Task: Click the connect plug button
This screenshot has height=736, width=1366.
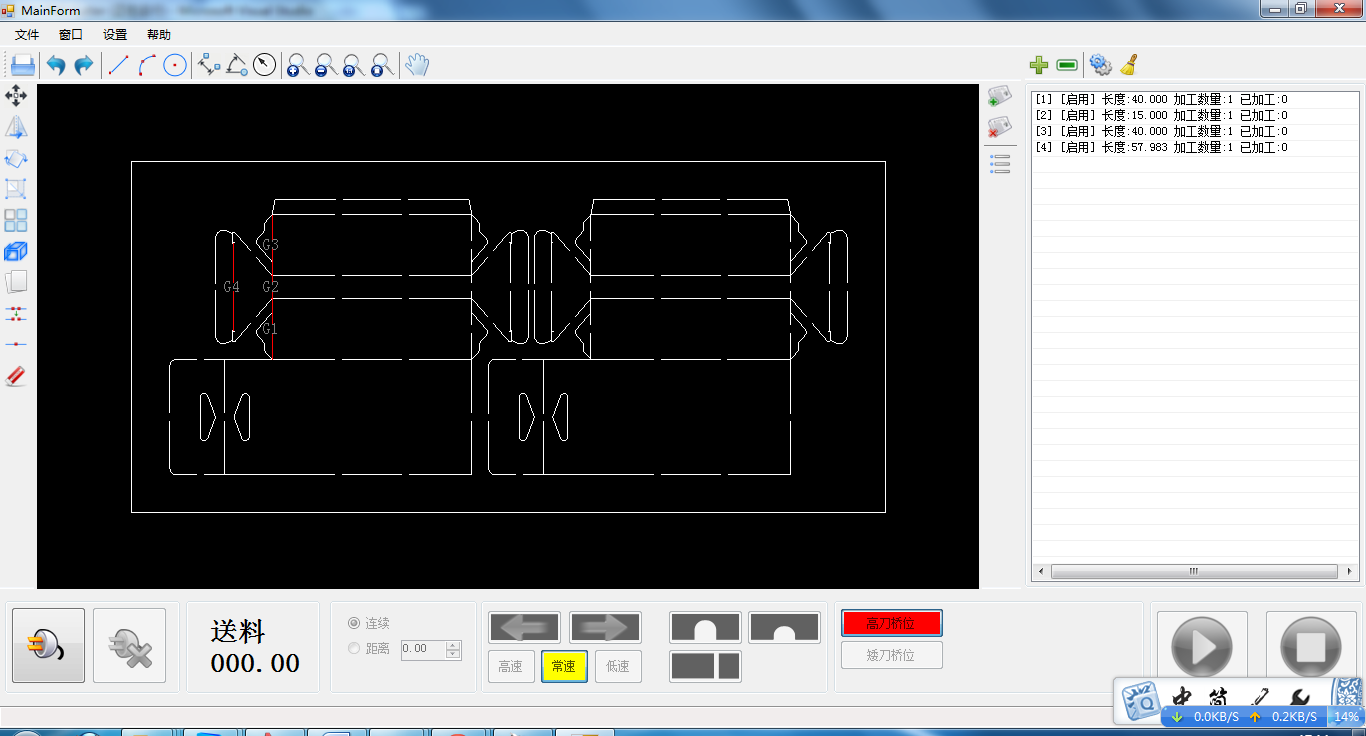Action: click(x=49, y=646)
